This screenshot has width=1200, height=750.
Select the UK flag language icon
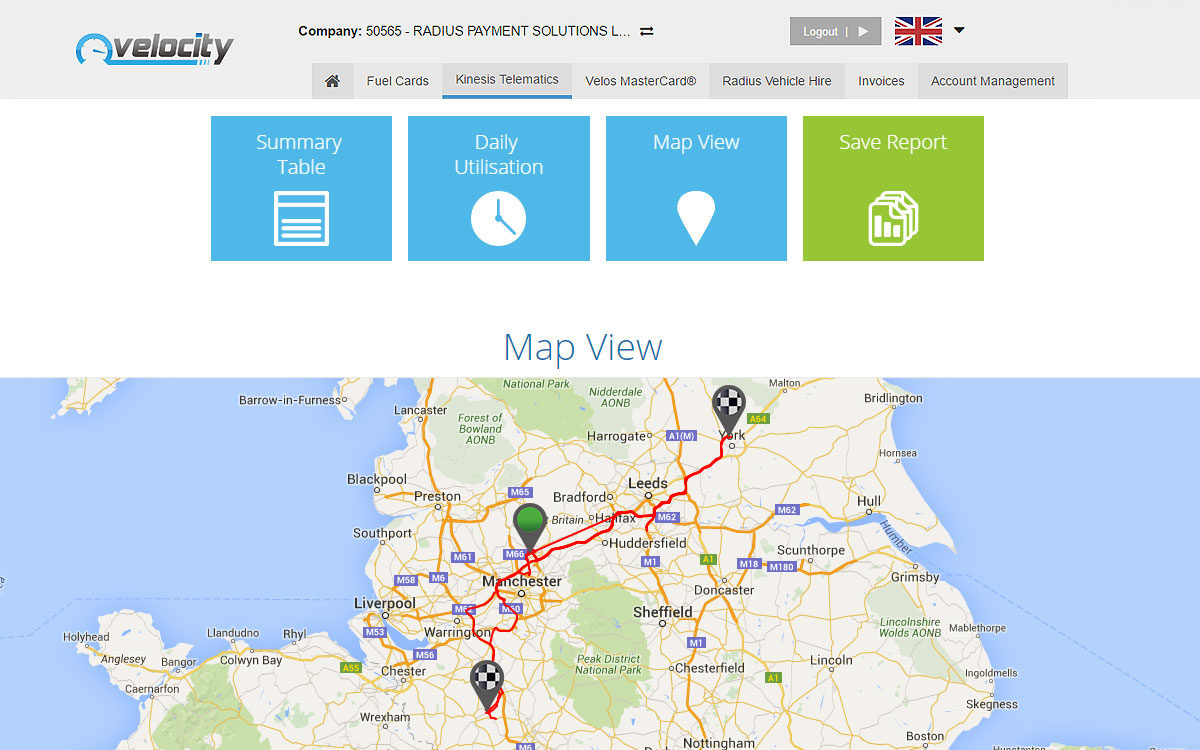coord(918,31)
